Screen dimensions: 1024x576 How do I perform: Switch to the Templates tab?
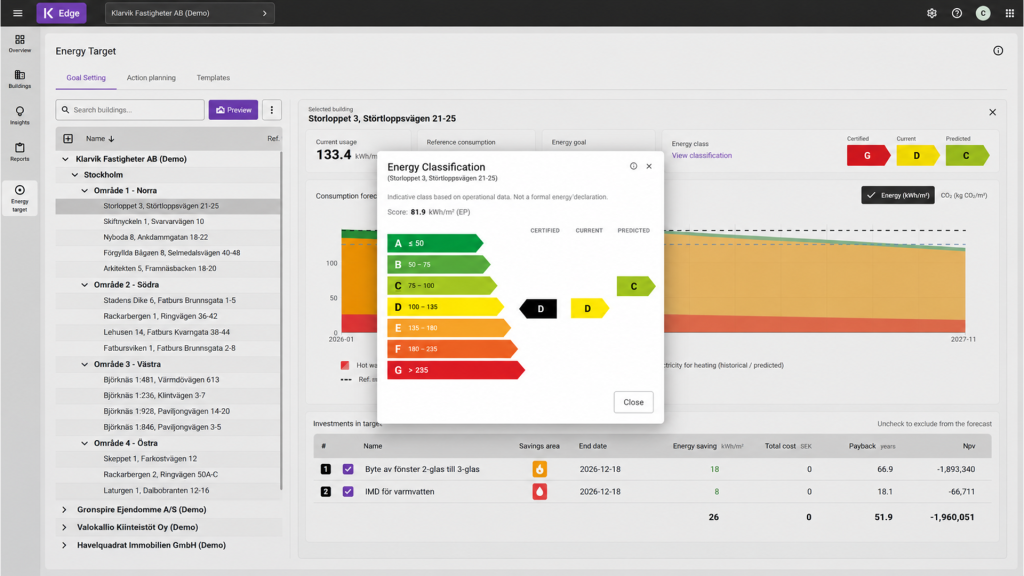213,78
